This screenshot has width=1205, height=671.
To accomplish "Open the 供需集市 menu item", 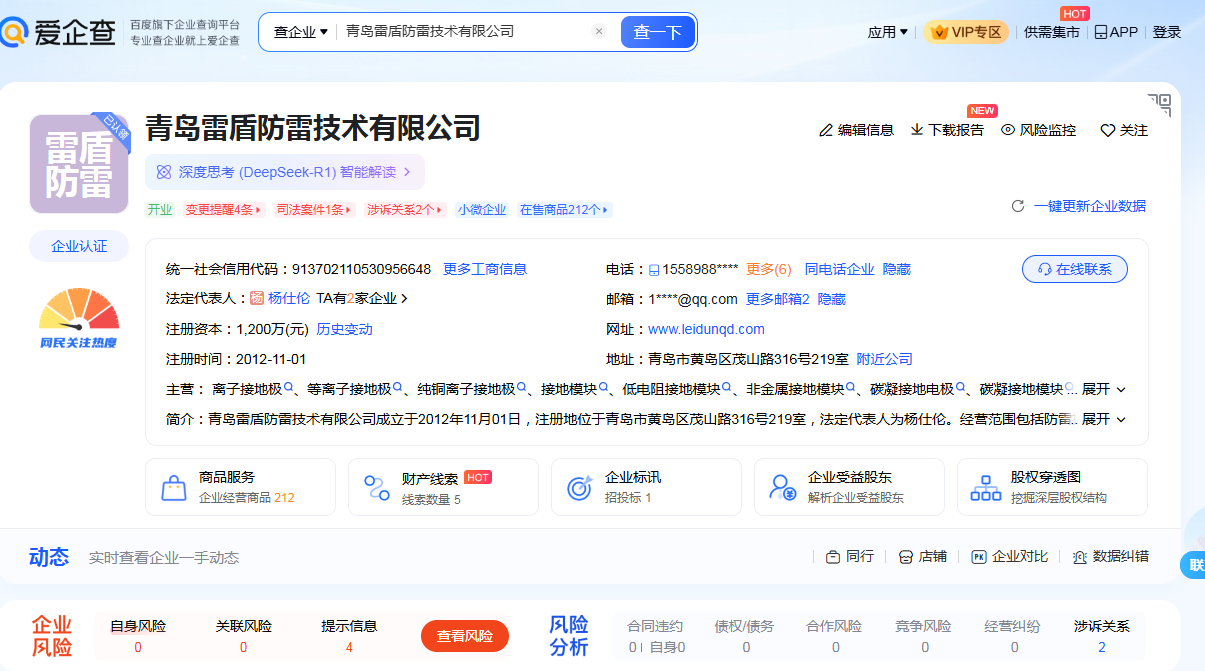I will 1052,32.
